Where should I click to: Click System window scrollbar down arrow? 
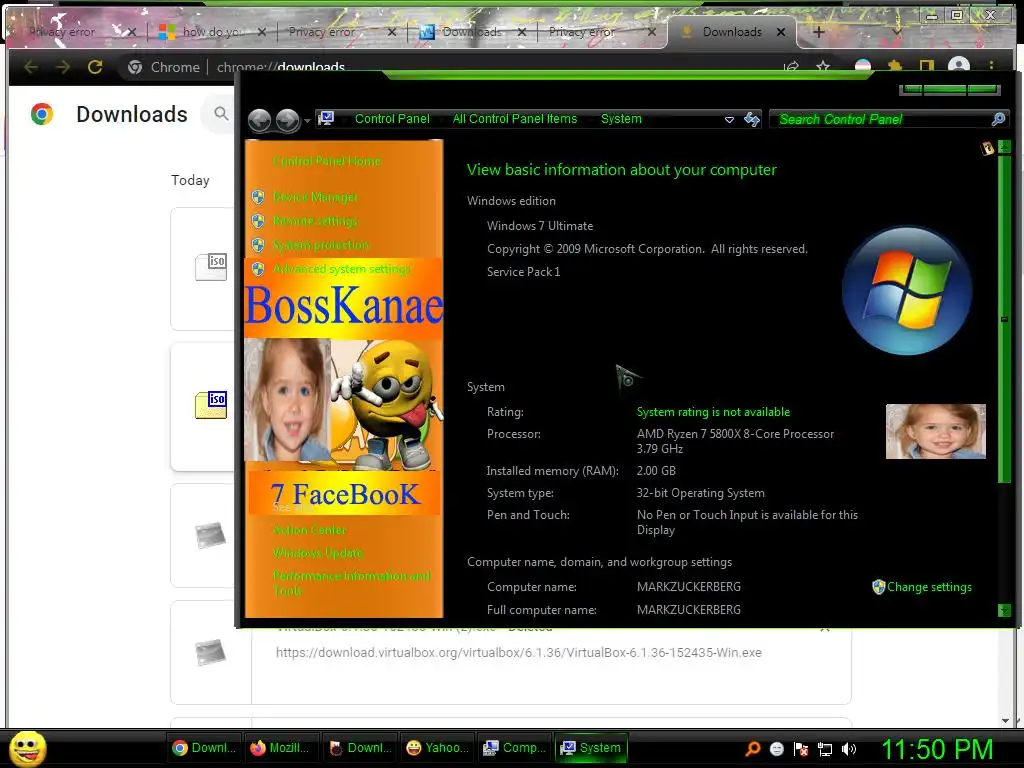pos(1004,611)
